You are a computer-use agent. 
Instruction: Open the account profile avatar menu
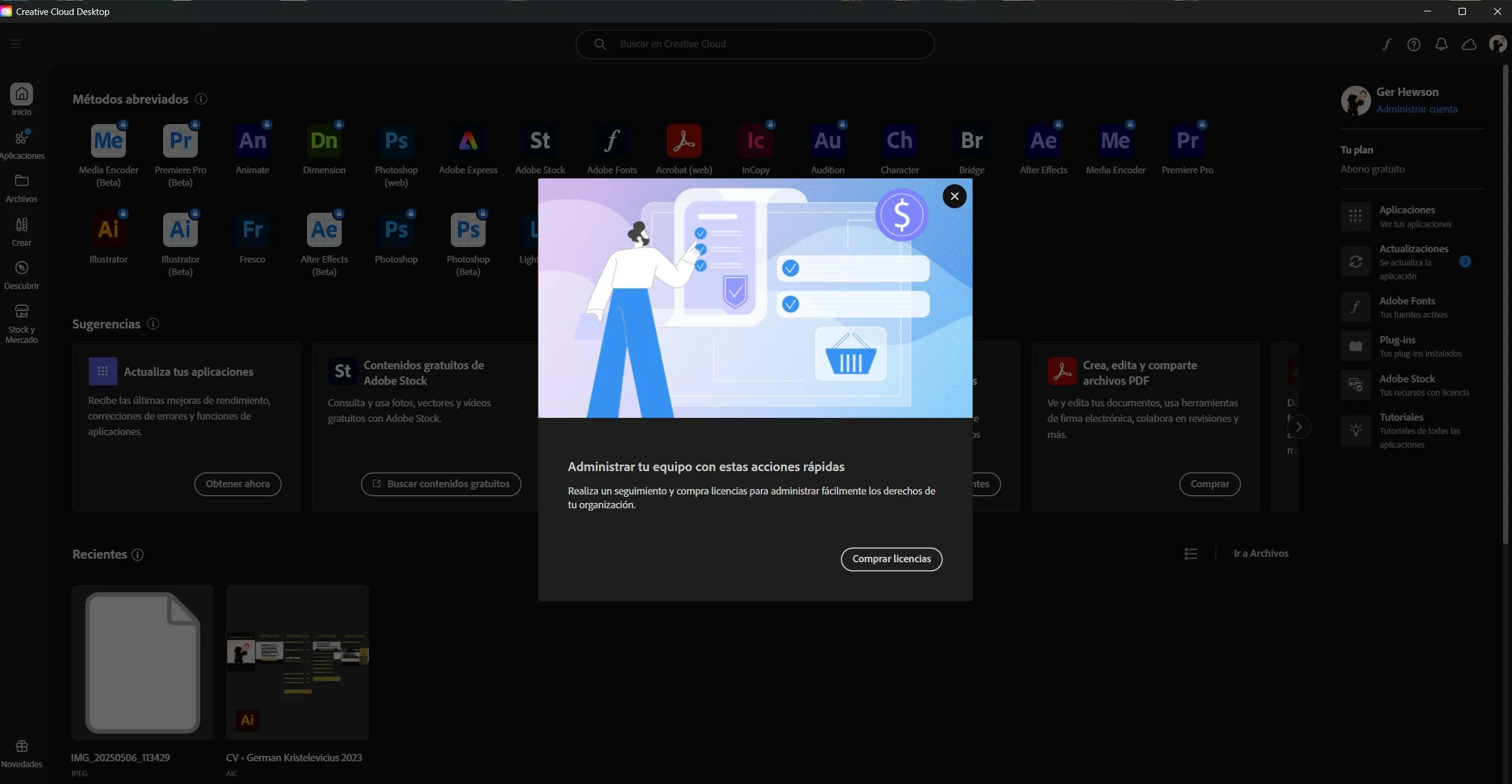pos(1497,44)
